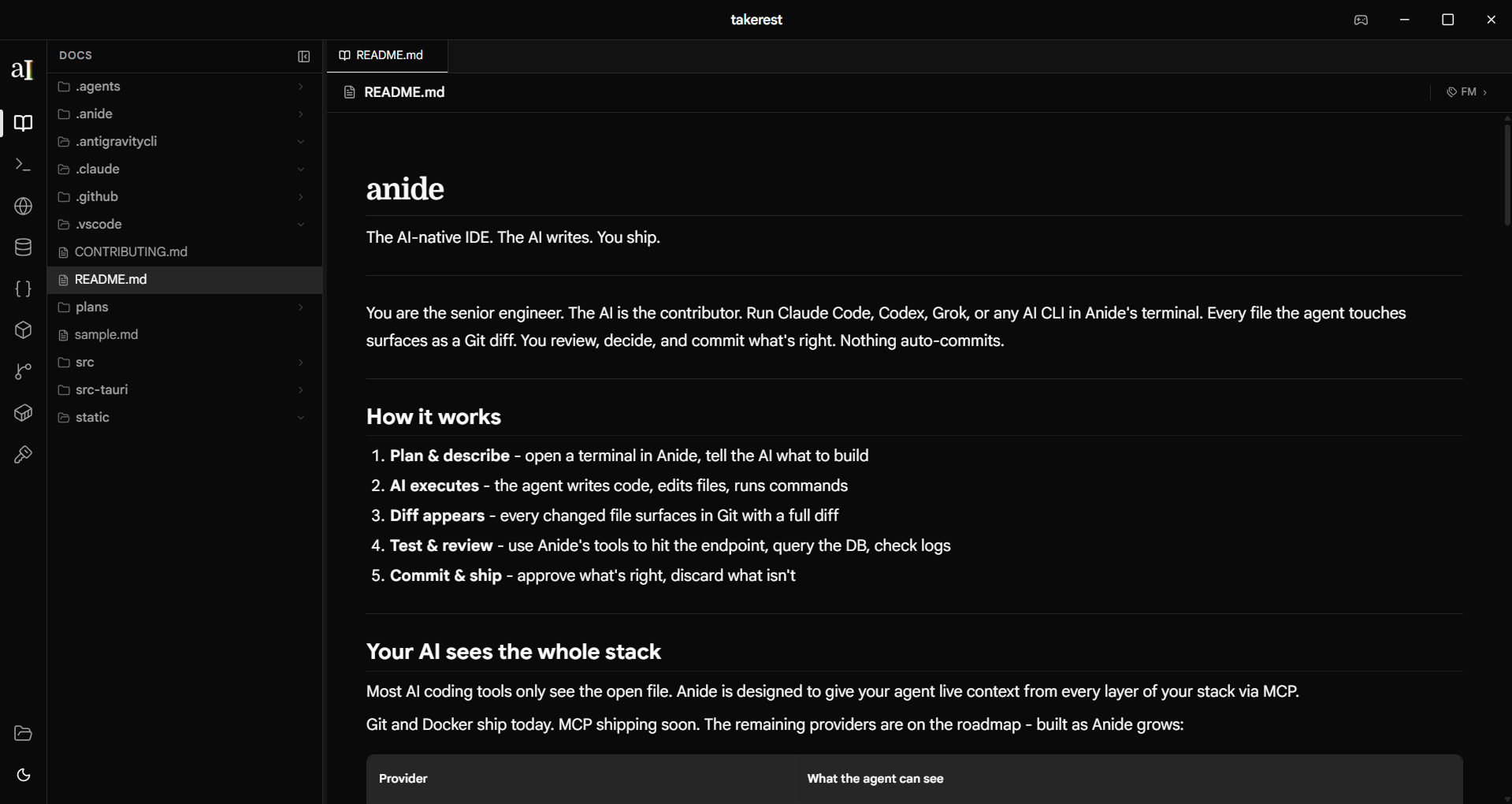
Task: Click the "anide" main heading
Action: tap(405, 189)
